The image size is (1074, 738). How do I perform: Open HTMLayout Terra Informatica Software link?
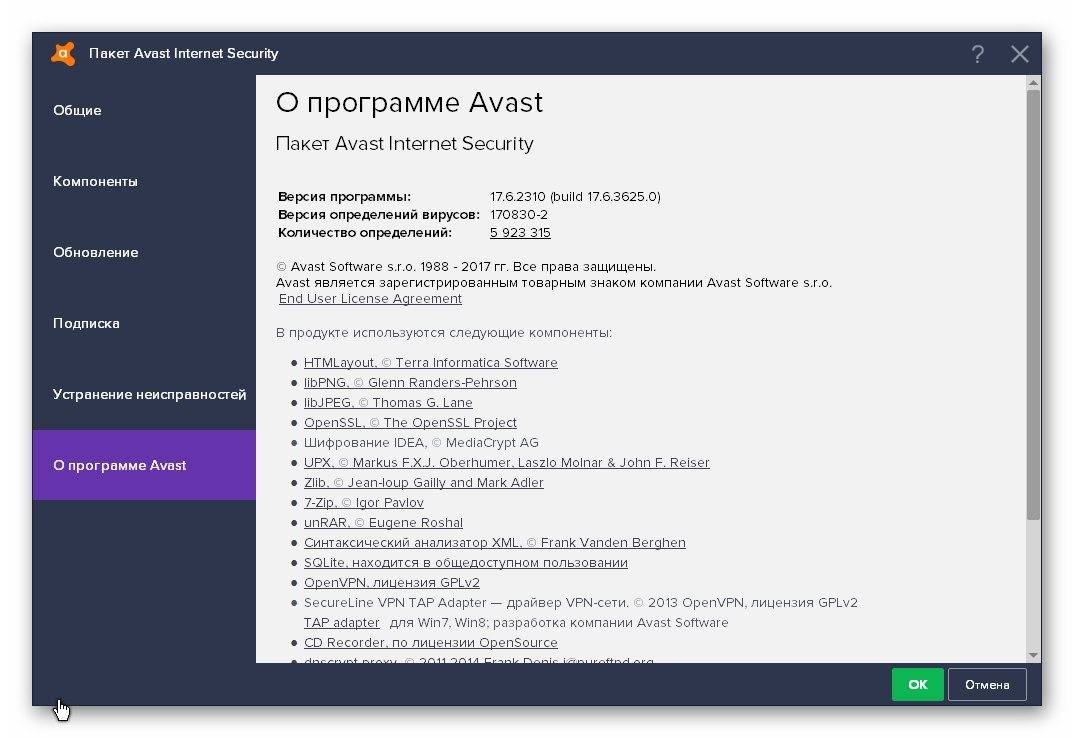(x=431, y=362)
